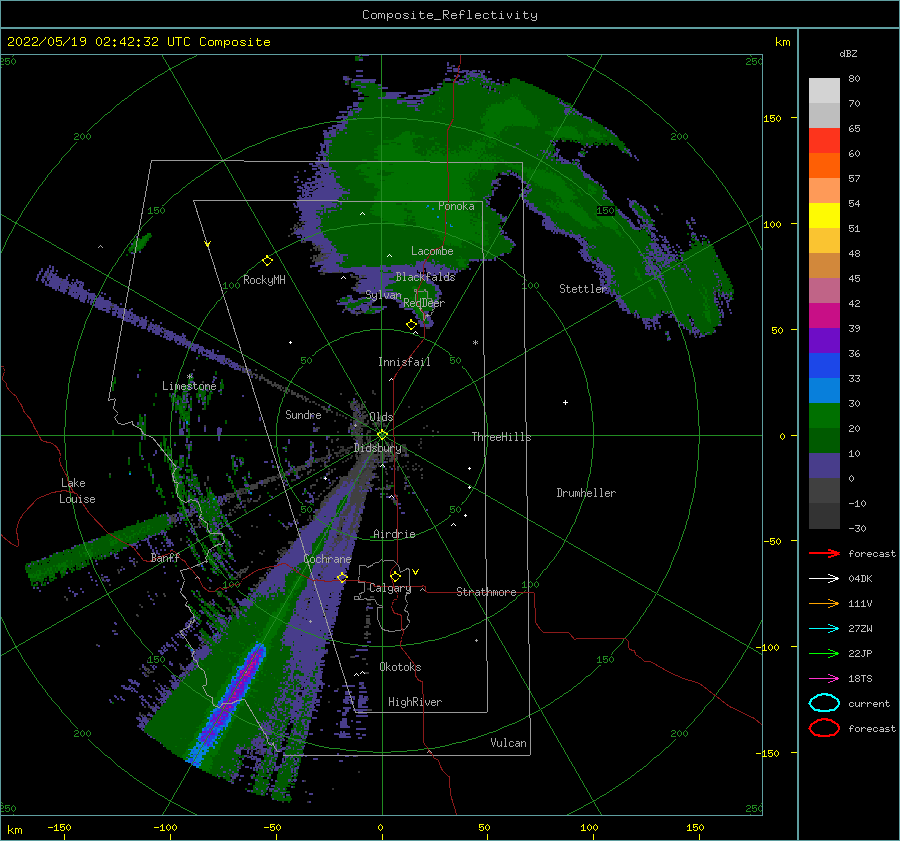Click the Limestone label
Screen dimensions: 900x841
coord(189,386)
